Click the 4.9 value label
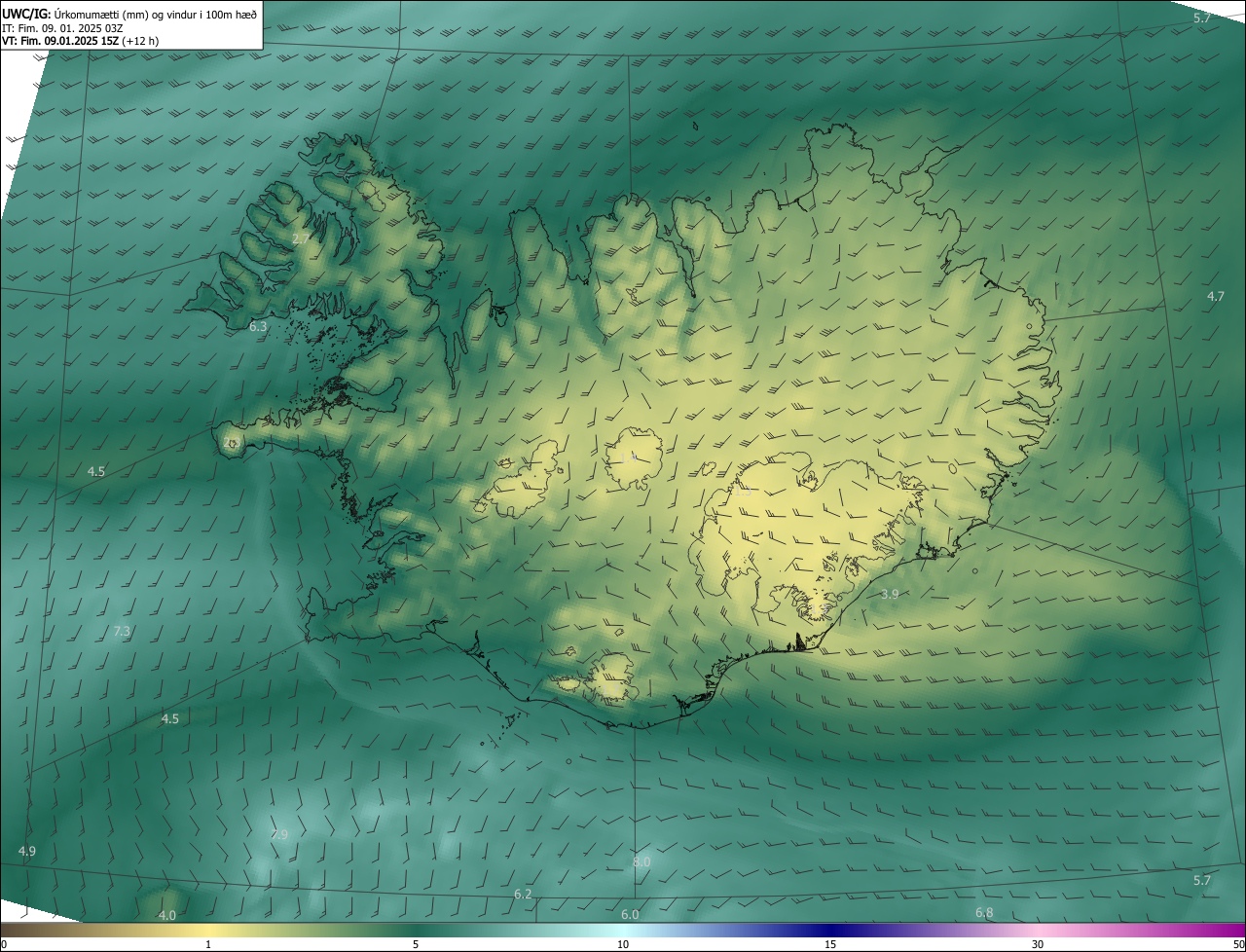 [x=27, y=852]
